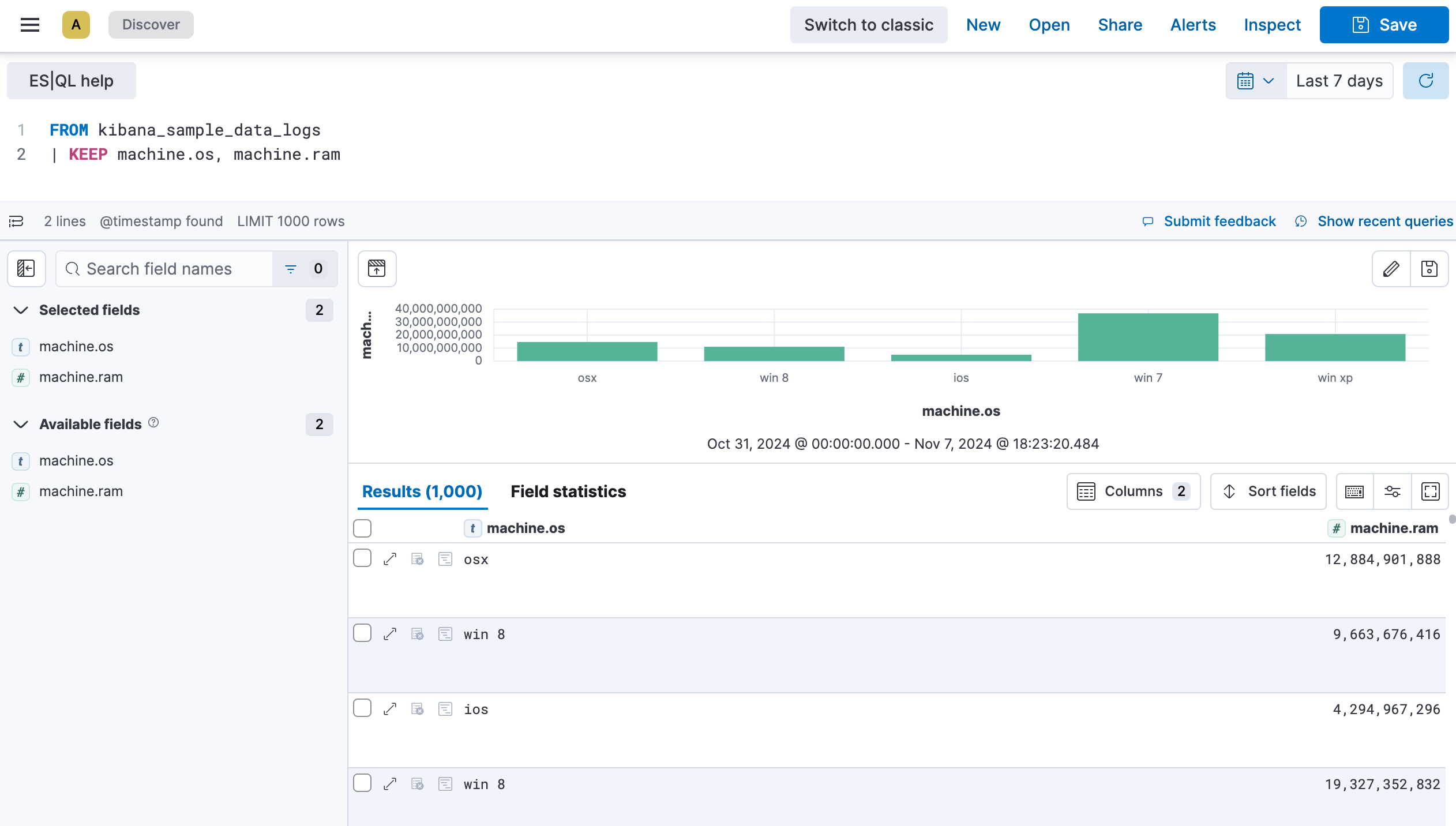Select the checkbox on the ios result row
Viewport: 1456px width, 826px height.
click(x=362, y=708)
